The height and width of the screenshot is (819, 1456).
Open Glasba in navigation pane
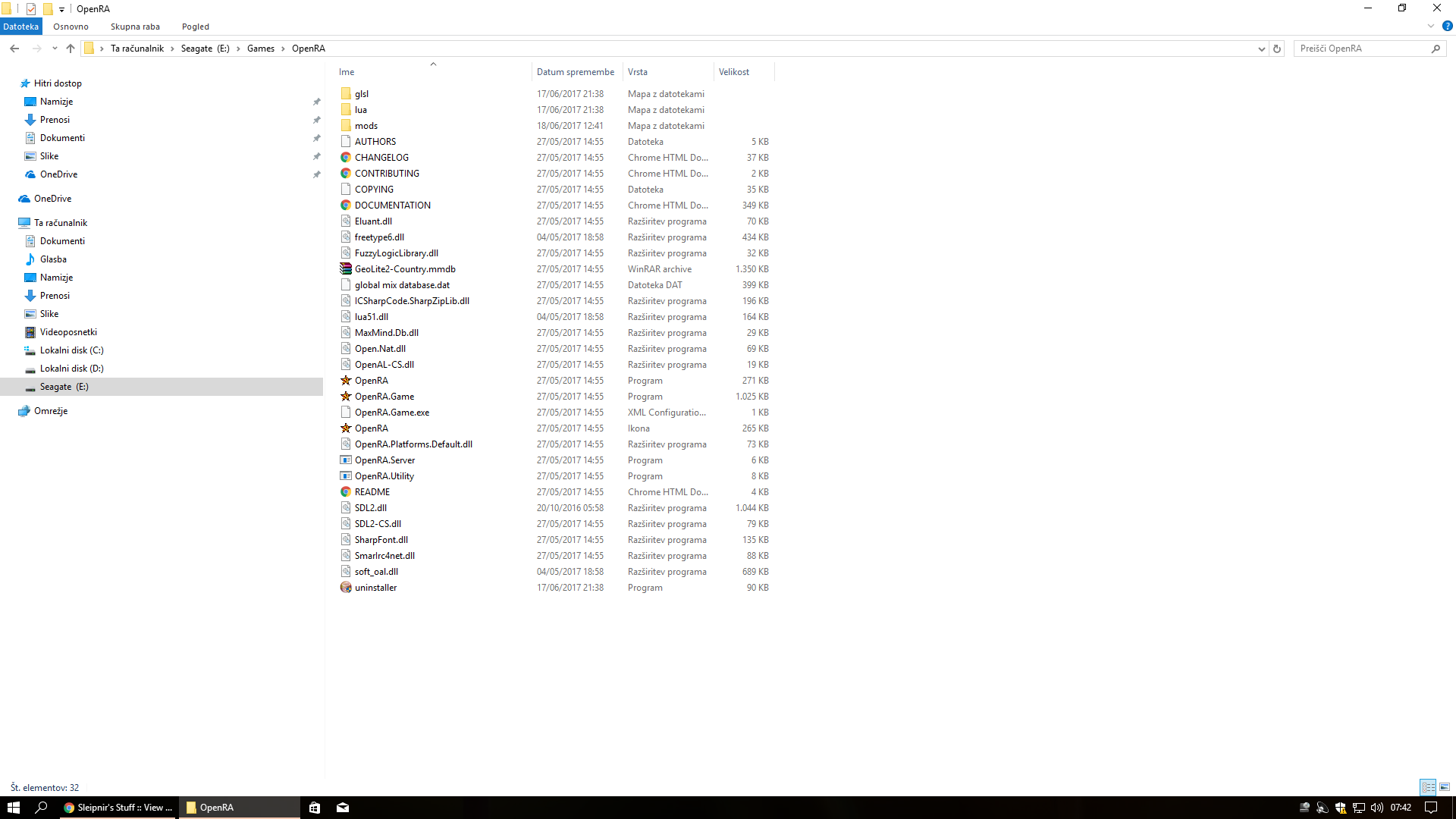(x=53, y=259)
